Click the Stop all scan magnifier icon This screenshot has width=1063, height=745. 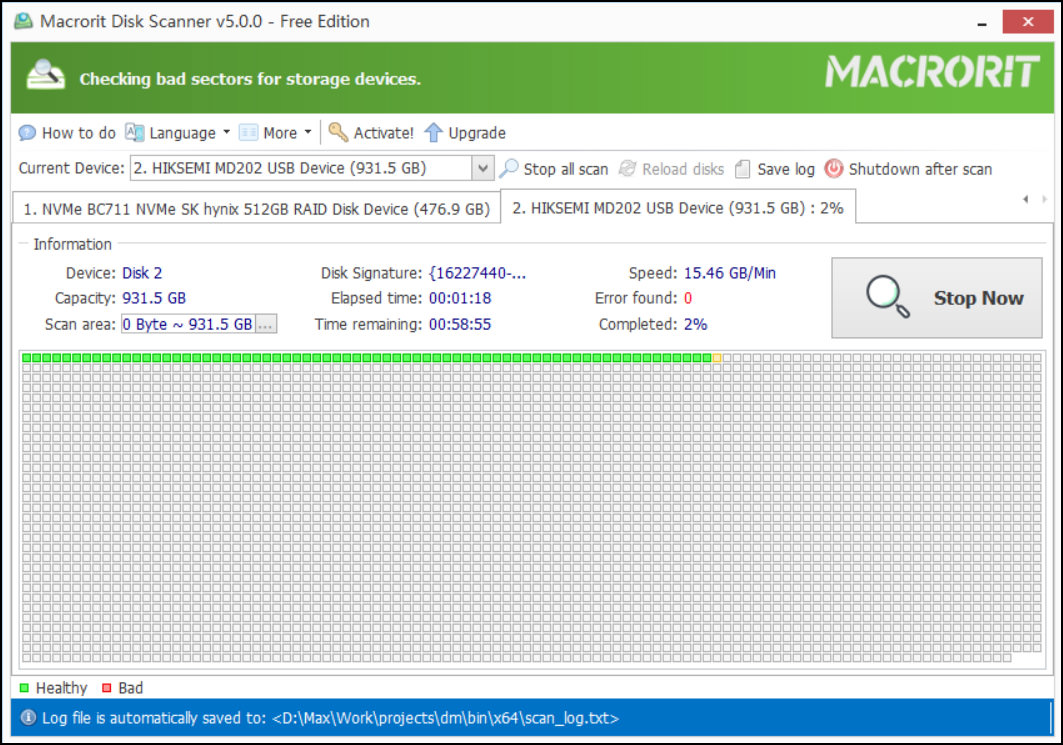508,169
